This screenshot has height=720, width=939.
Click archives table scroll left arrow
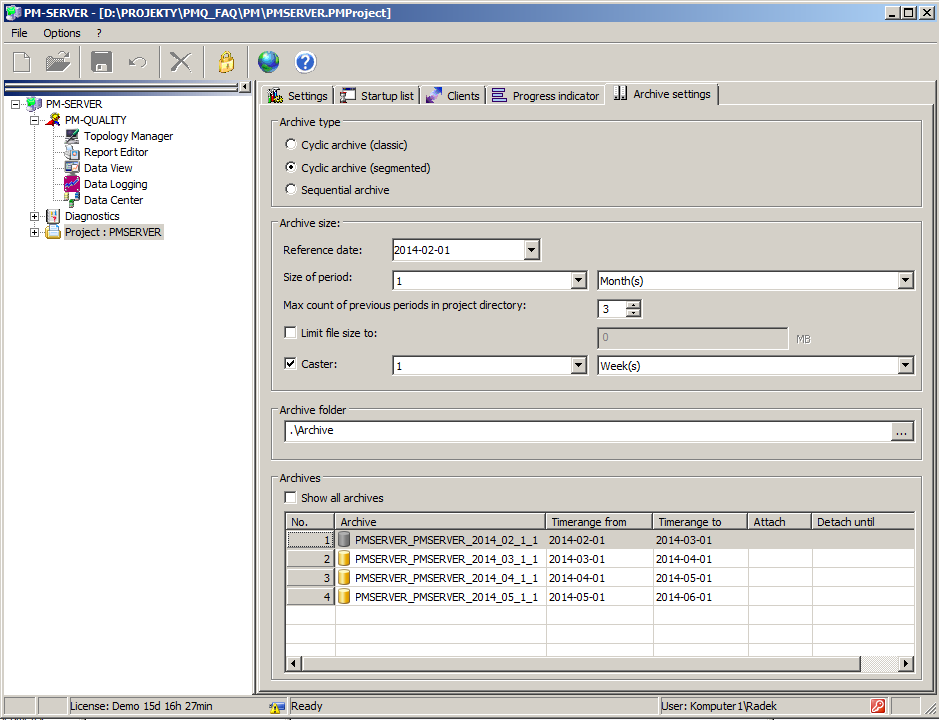[x=293, y=664]
